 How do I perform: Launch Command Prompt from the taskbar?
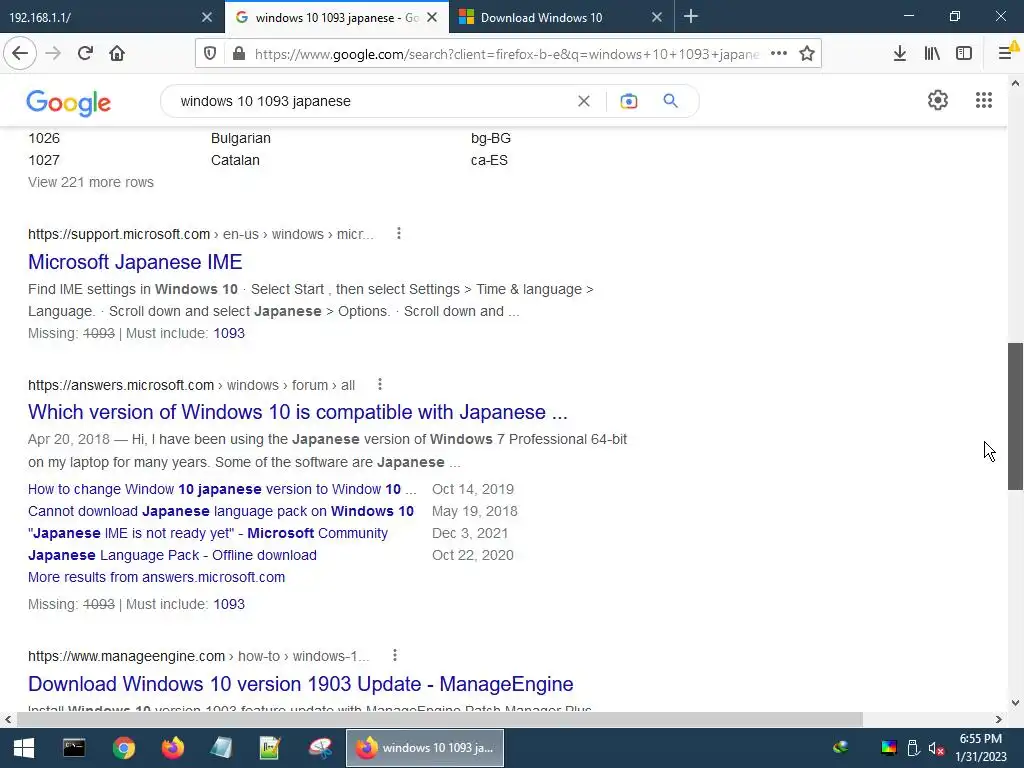74,748
